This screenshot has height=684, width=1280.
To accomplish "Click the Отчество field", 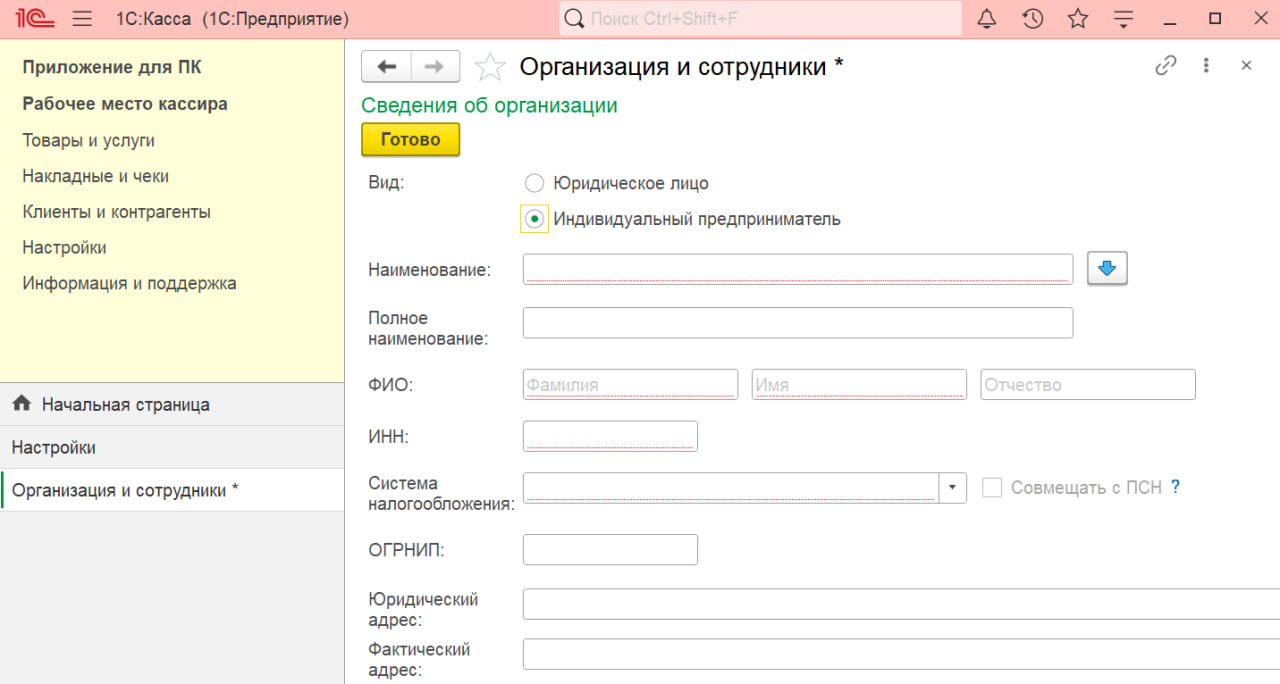I will [x=1088, y=384].
